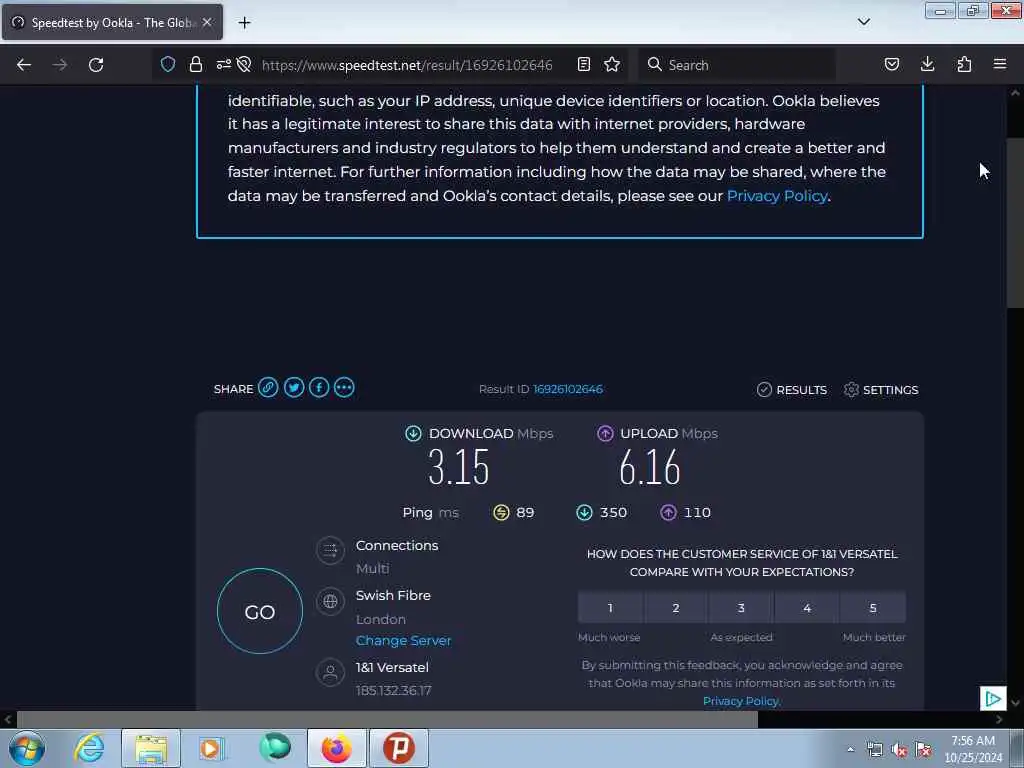
Task: Open the site permissions icon in address bar
Action: [x=223, y=64]
